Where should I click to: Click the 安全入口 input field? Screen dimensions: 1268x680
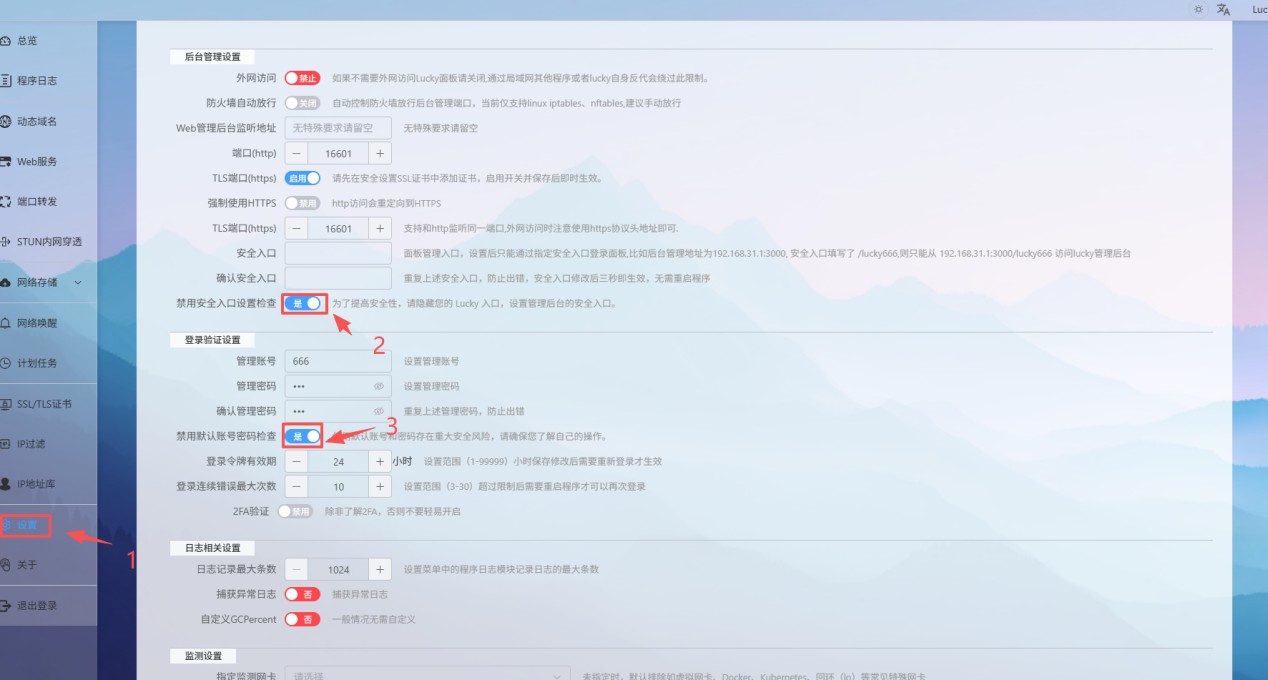338,253
